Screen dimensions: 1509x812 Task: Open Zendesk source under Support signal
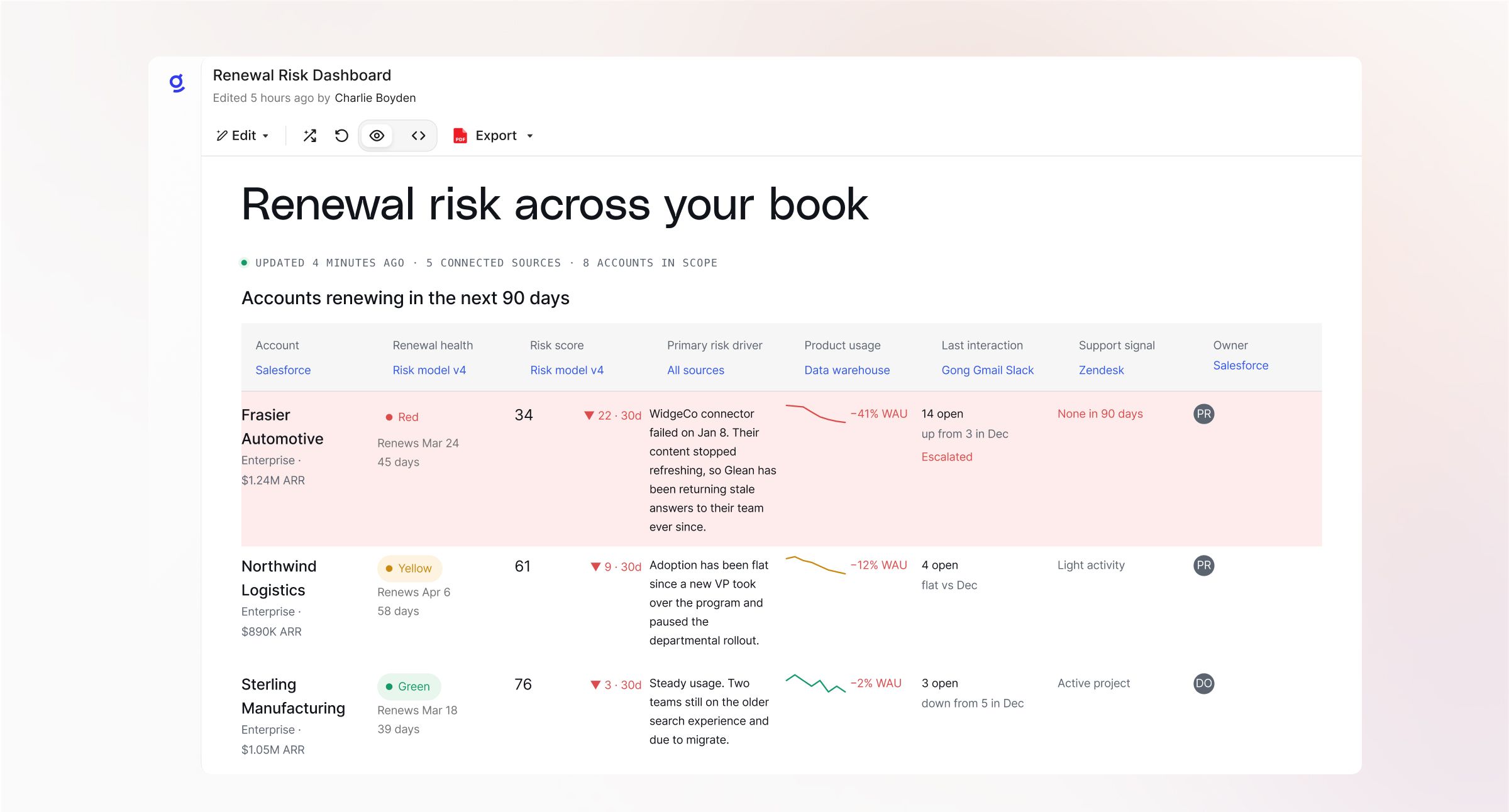(1101, 370)
